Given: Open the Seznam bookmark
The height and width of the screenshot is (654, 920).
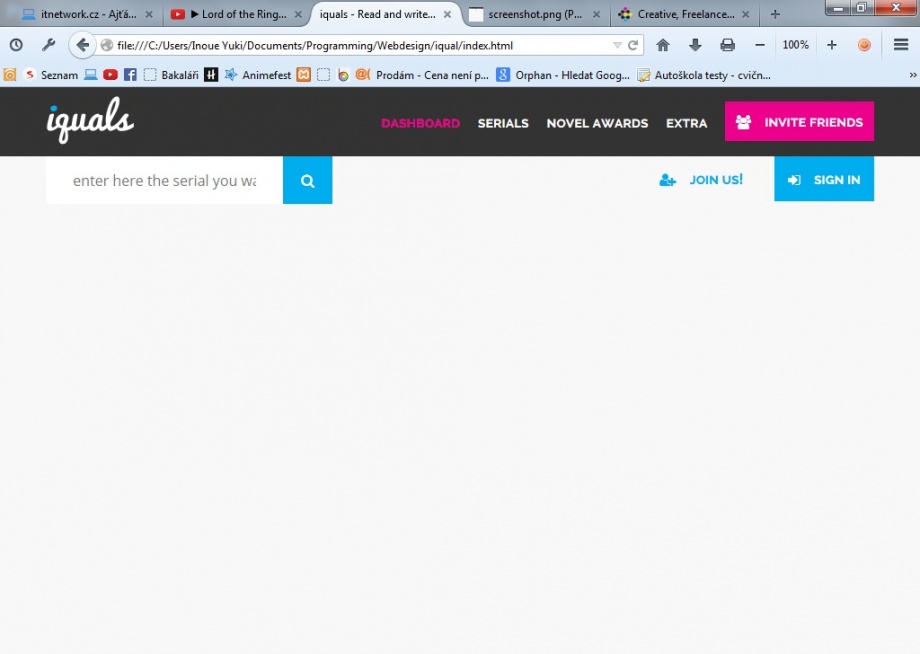Looking at the screenshot, I should (x=50, y=75).
